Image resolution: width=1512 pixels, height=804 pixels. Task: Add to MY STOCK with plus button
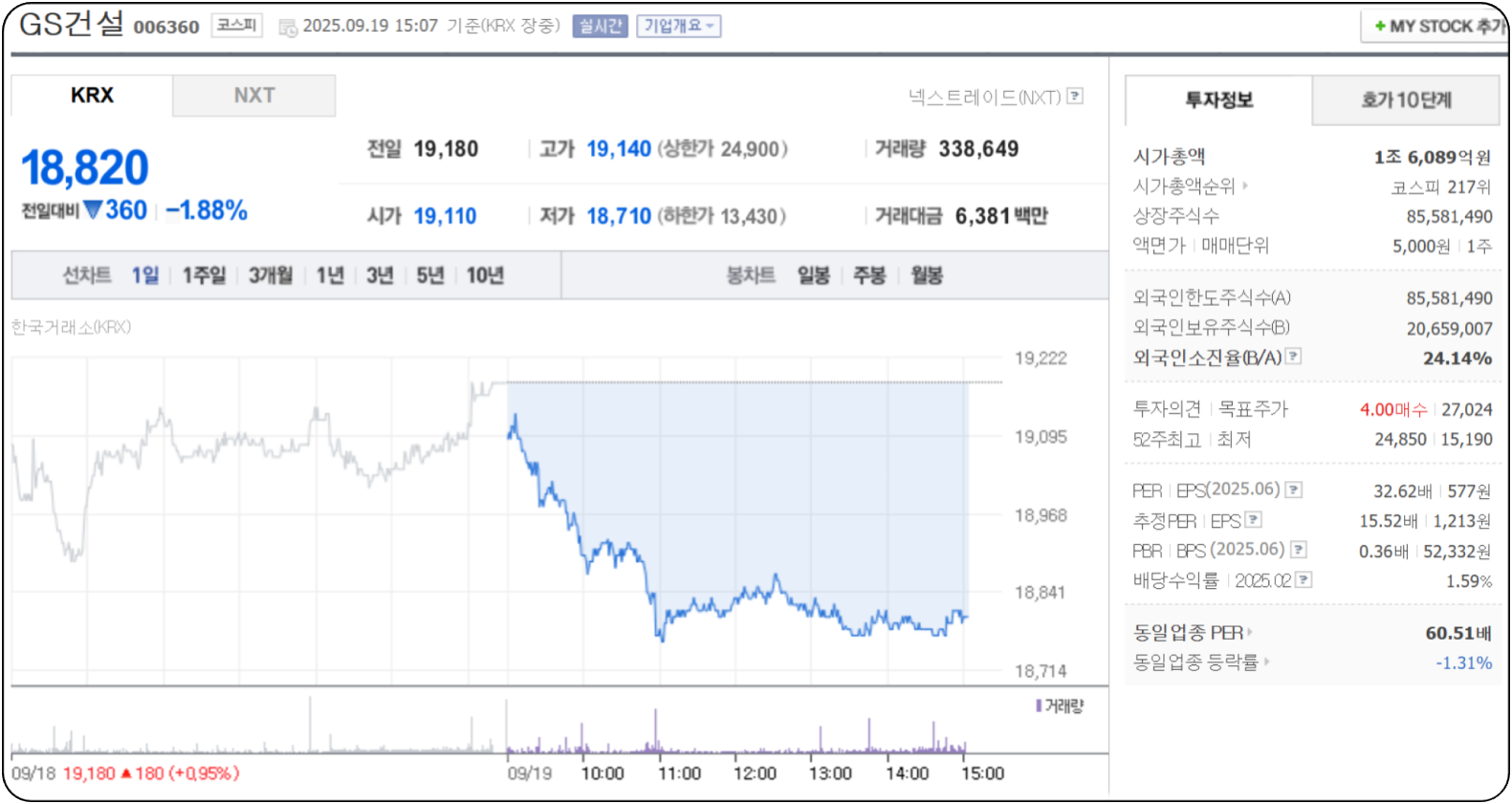click(1437, 27)
